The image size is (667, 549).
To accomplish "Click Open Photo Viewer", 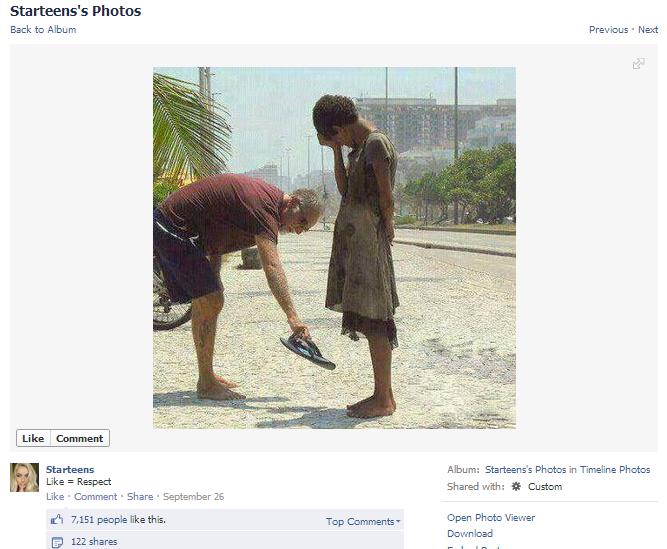I will point(491,517).
